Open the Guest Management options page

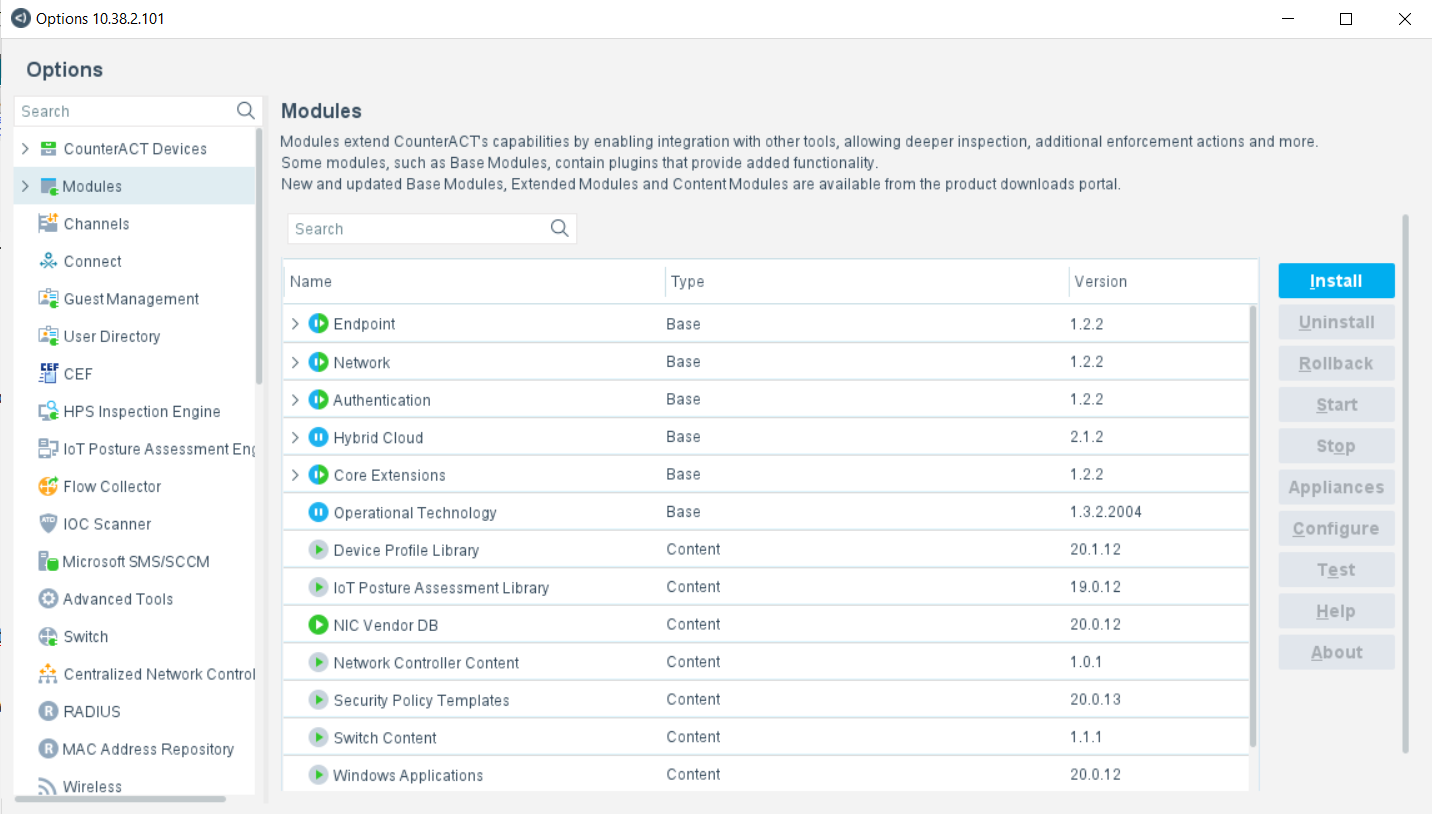click(x=130, y=299)
